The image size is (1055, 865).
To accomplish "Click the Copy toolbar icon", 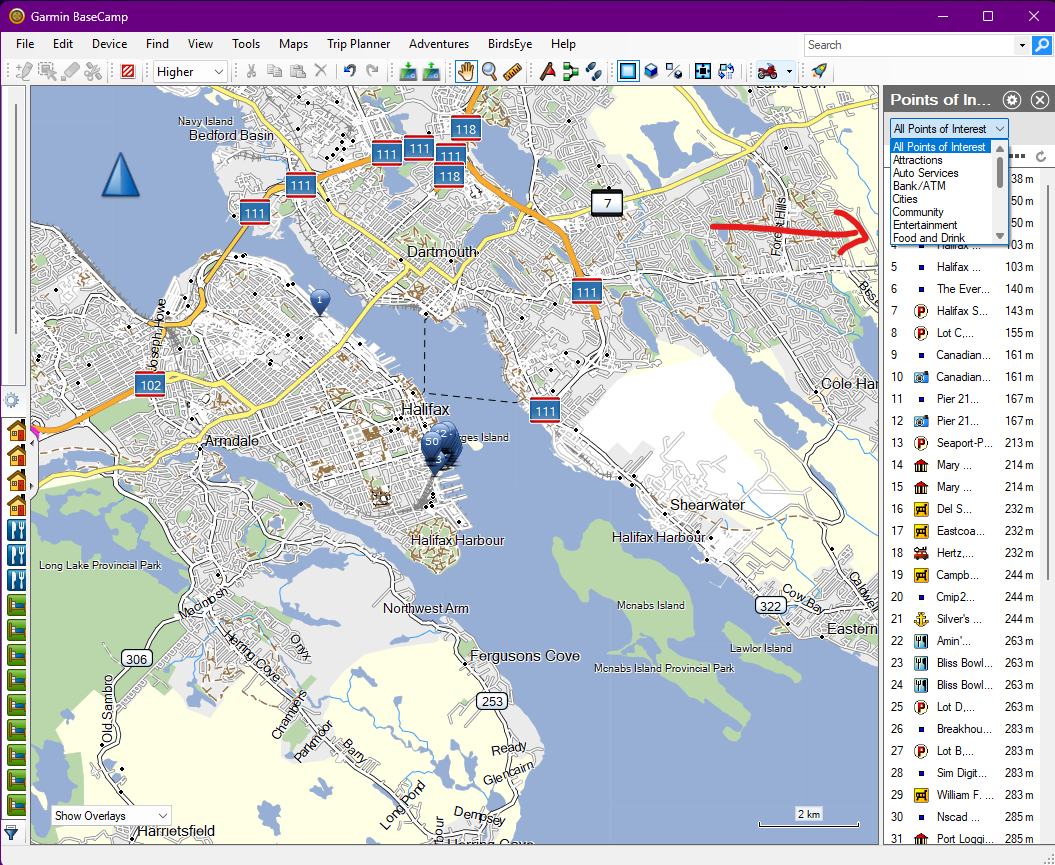I will (275, 71).
